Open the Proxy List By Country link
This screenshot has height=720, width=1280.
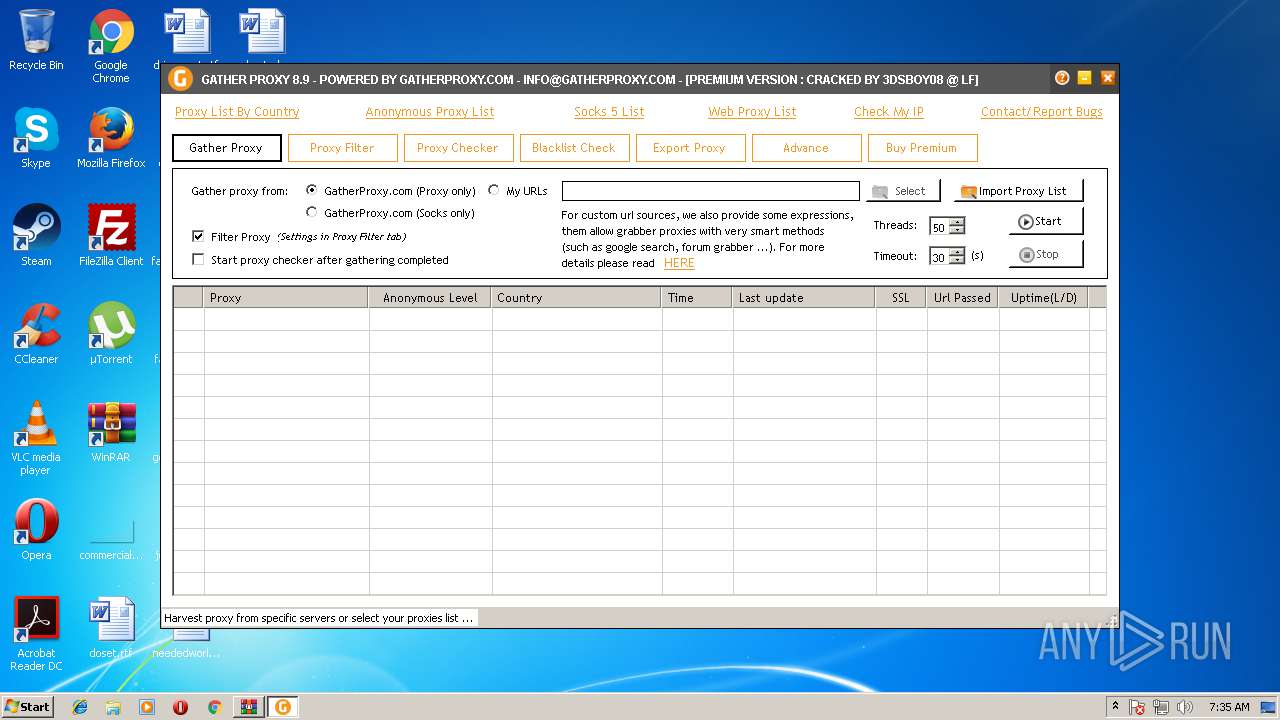click(237, 112)
